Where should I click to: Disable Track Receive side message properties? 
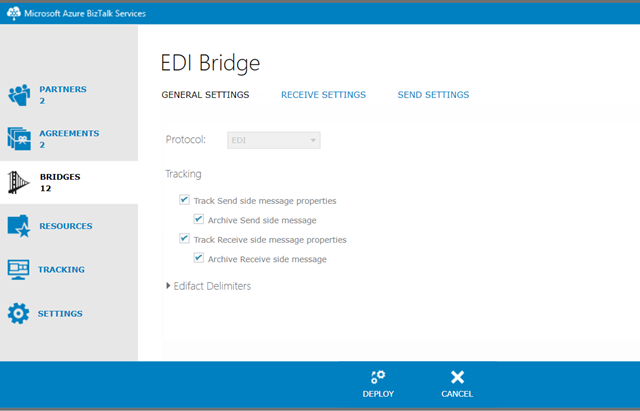(185, 239)
